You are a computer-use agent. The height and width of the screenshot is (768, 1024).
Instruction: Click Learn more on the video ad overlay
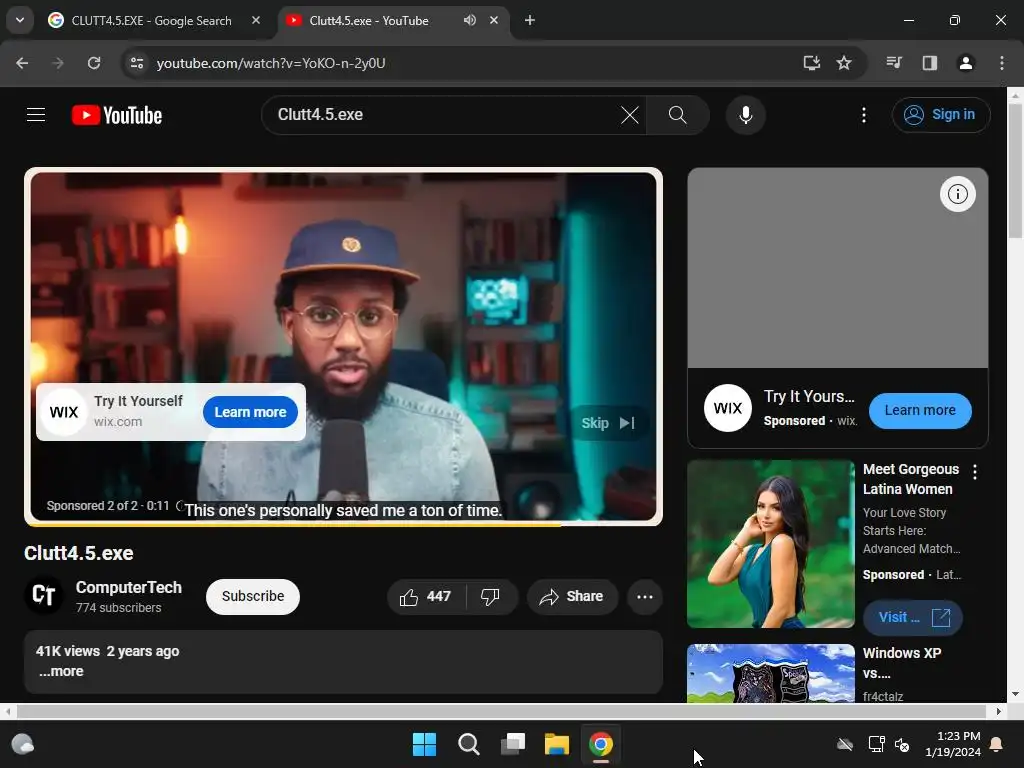(x=250, y=412)
